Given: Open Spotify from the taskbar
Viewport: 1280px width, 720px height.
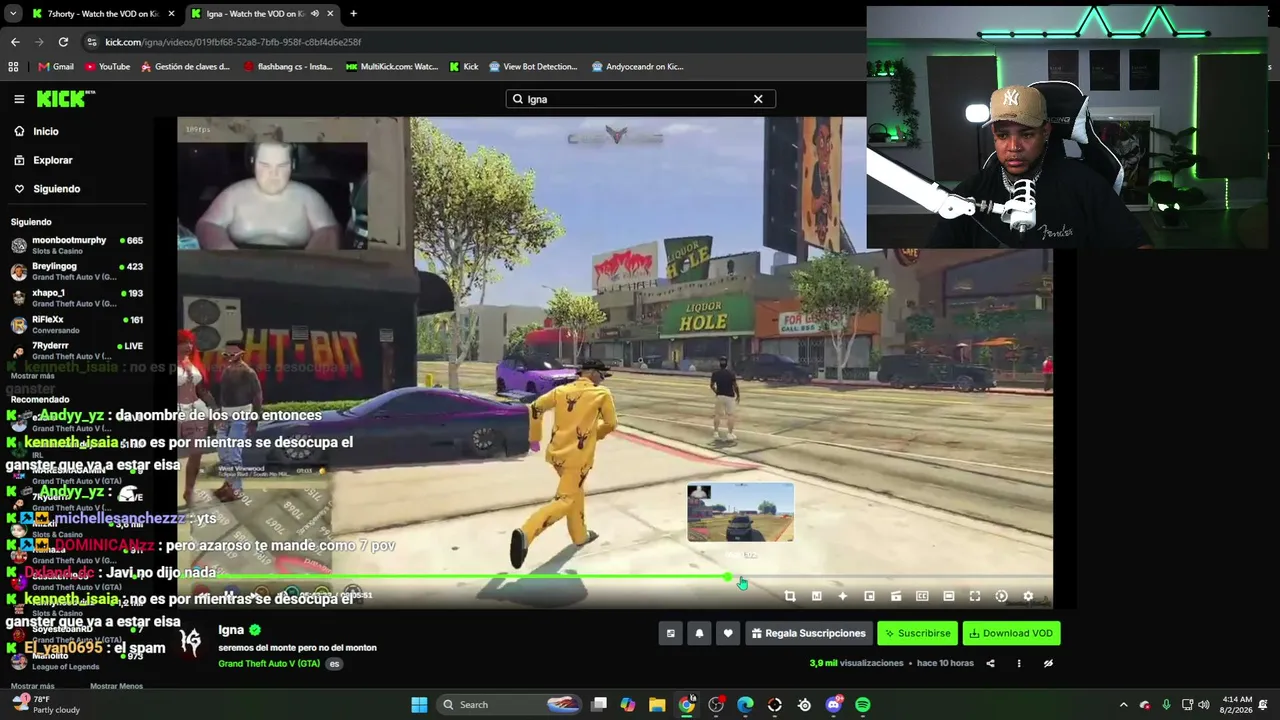Looking at the screenshot, I should [863, 705].
